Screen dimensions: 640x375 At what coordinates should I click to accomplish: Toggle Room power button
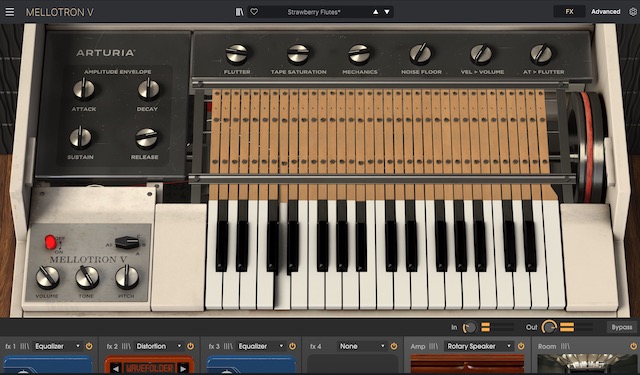[x=633, y=346]
